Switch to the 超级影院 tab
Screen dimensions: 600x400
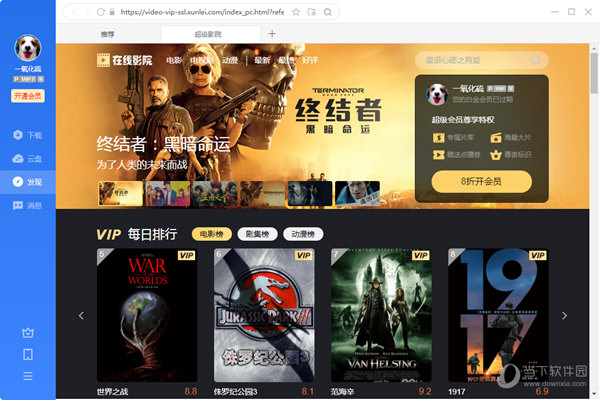point(208,34)
